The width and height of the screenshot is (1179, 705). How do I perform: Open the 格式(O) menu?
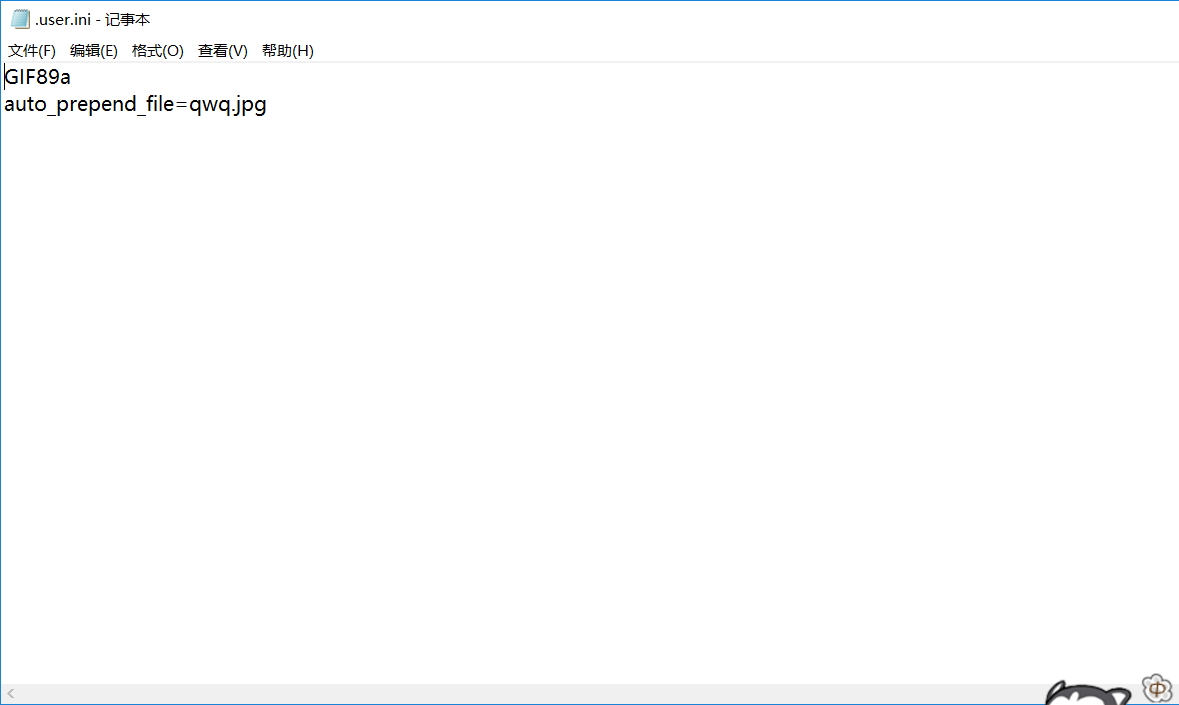click(157, 50)
